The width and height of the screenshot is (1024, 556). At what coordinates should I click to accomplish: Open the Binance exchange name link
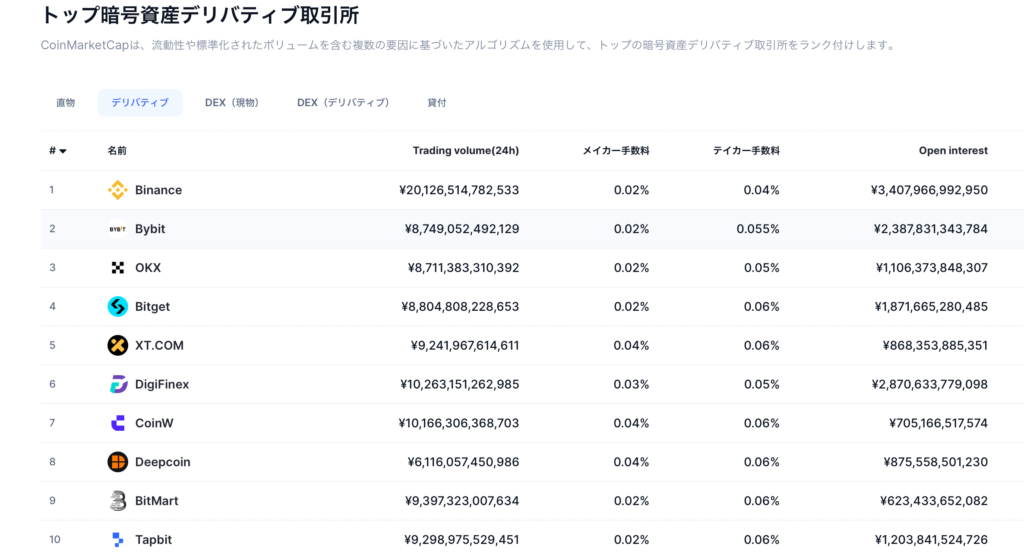click(x=158, y=190)
